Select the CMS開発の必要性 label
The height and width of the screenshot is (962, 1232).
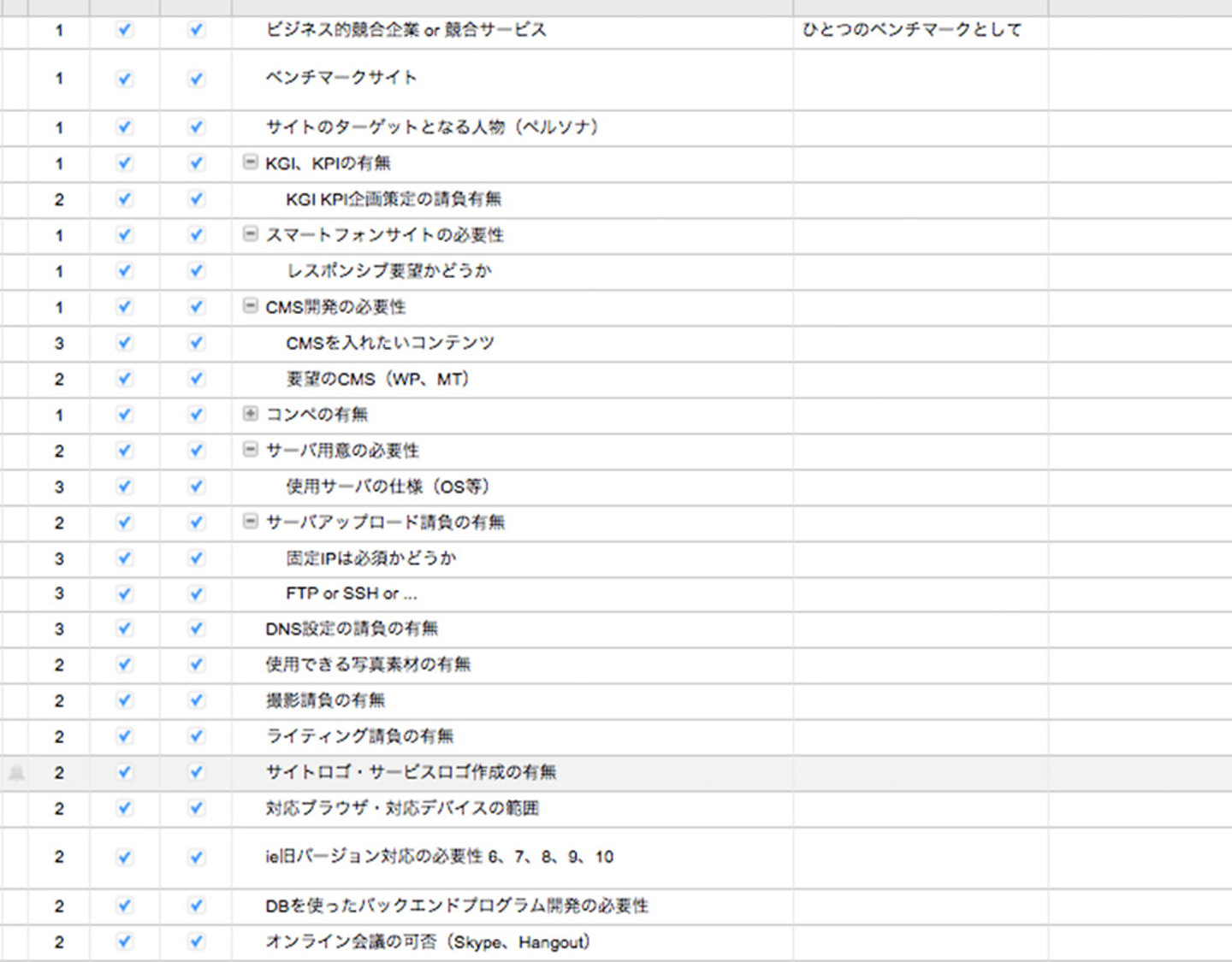[335, 307]
